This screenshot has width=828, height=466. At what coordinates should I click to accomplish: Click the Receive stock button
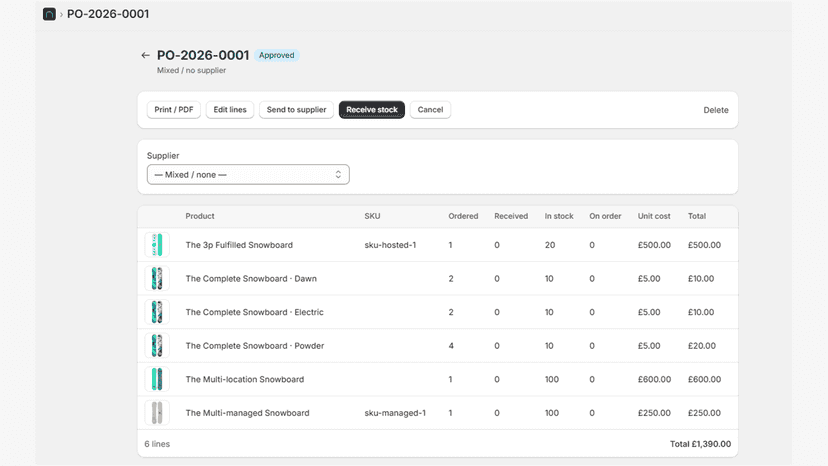click(372, 109)
